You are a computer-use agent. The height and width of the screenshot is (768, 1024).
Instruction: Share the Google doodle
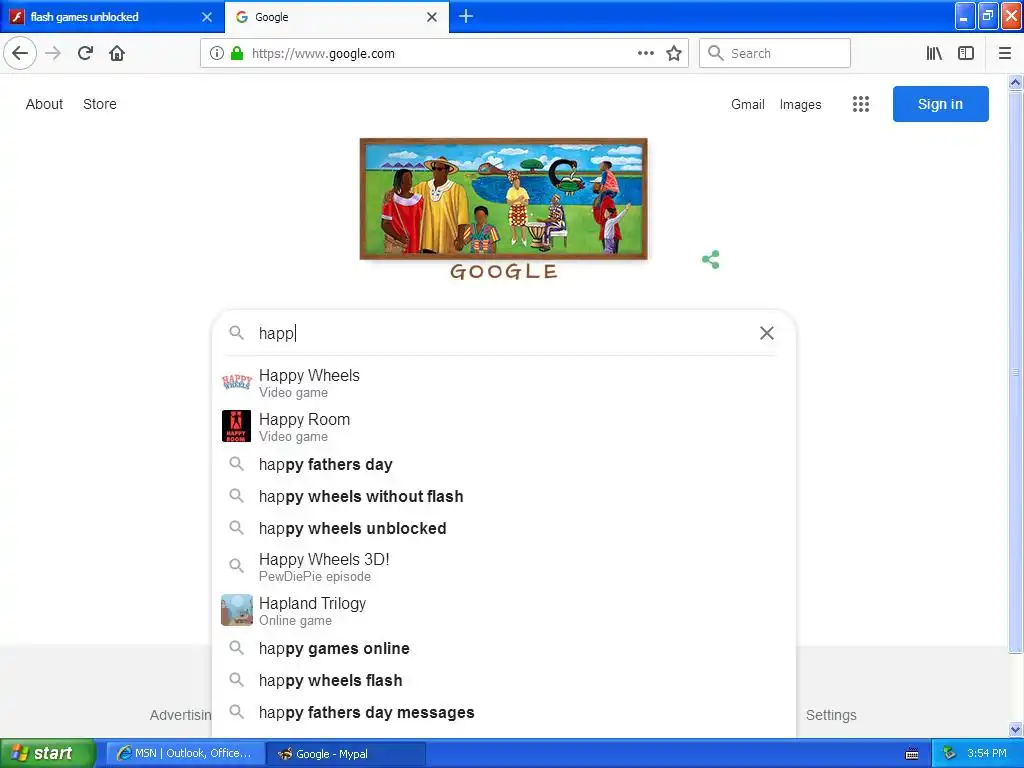[x=711, y=259]
